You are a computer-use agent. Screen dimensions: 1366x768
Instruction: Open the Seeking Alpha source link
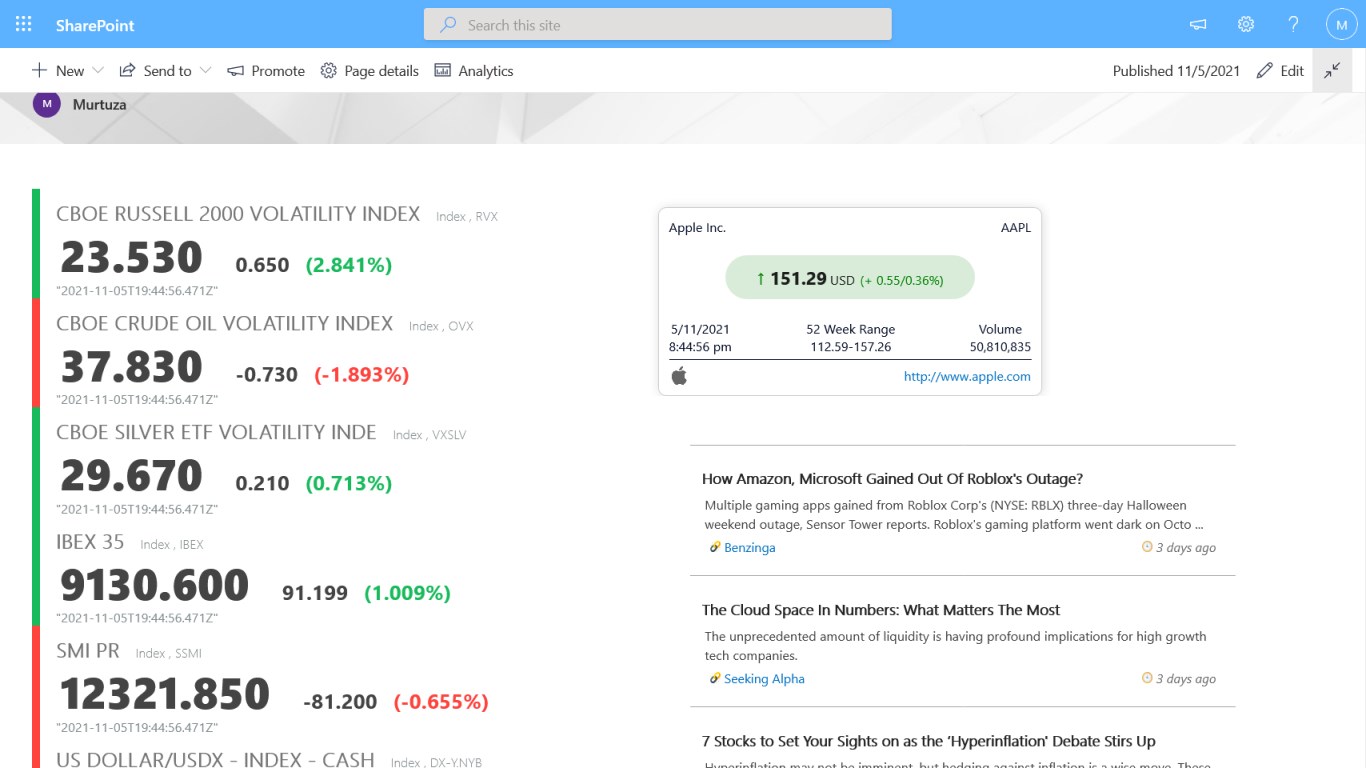coord(764,679)
